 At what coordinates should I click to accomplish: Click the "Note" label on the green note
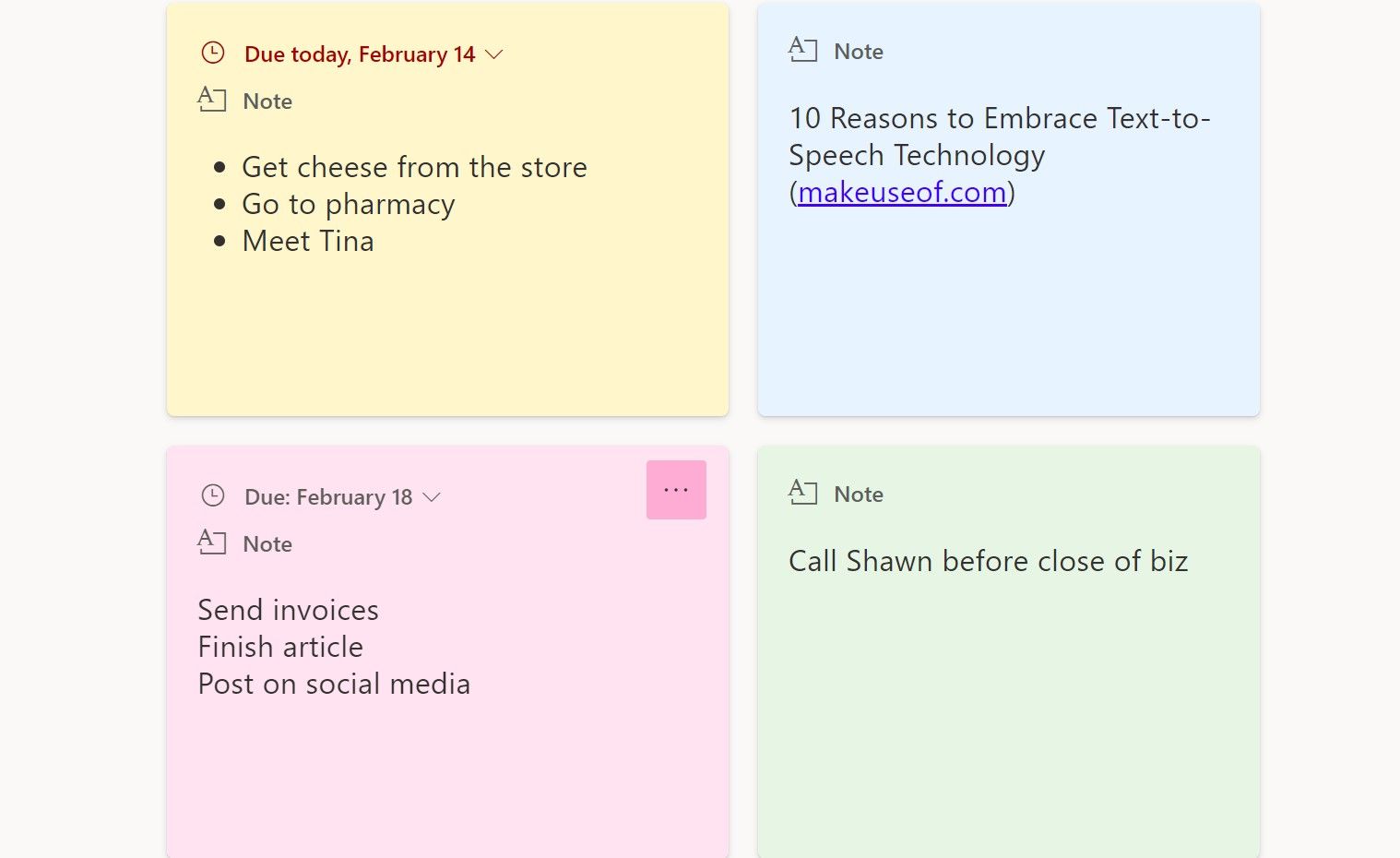click(x=858, y=494)
